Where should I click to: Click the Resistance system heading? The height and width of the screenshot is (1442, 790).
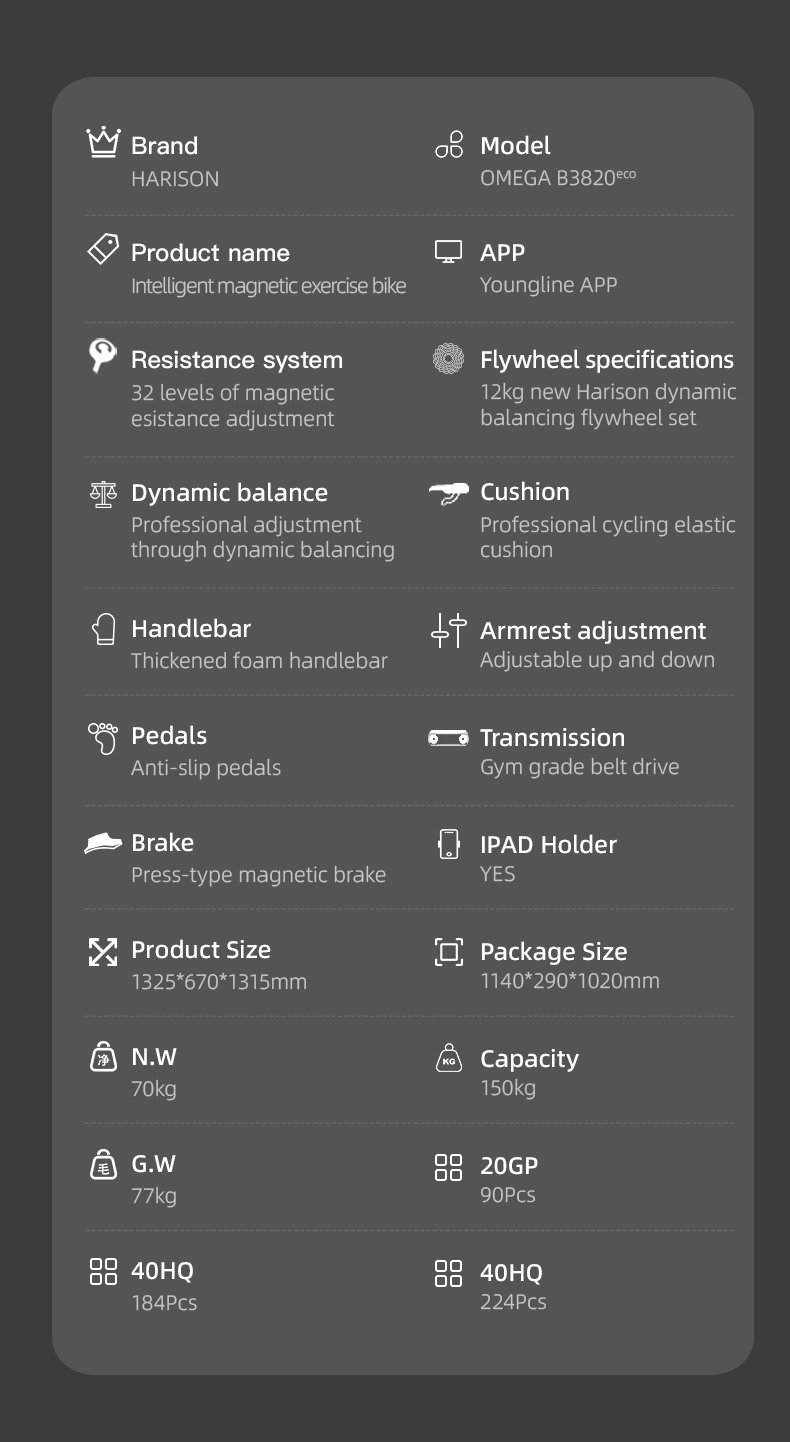click(236, 360)
